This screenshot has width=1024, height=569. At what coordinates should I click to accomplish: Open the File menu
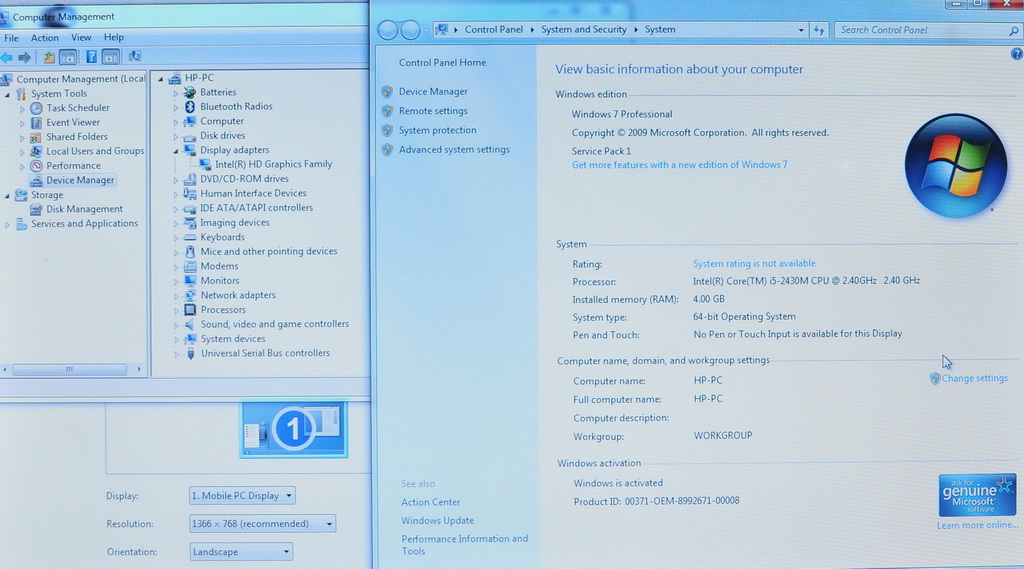(x=11, y=38)
